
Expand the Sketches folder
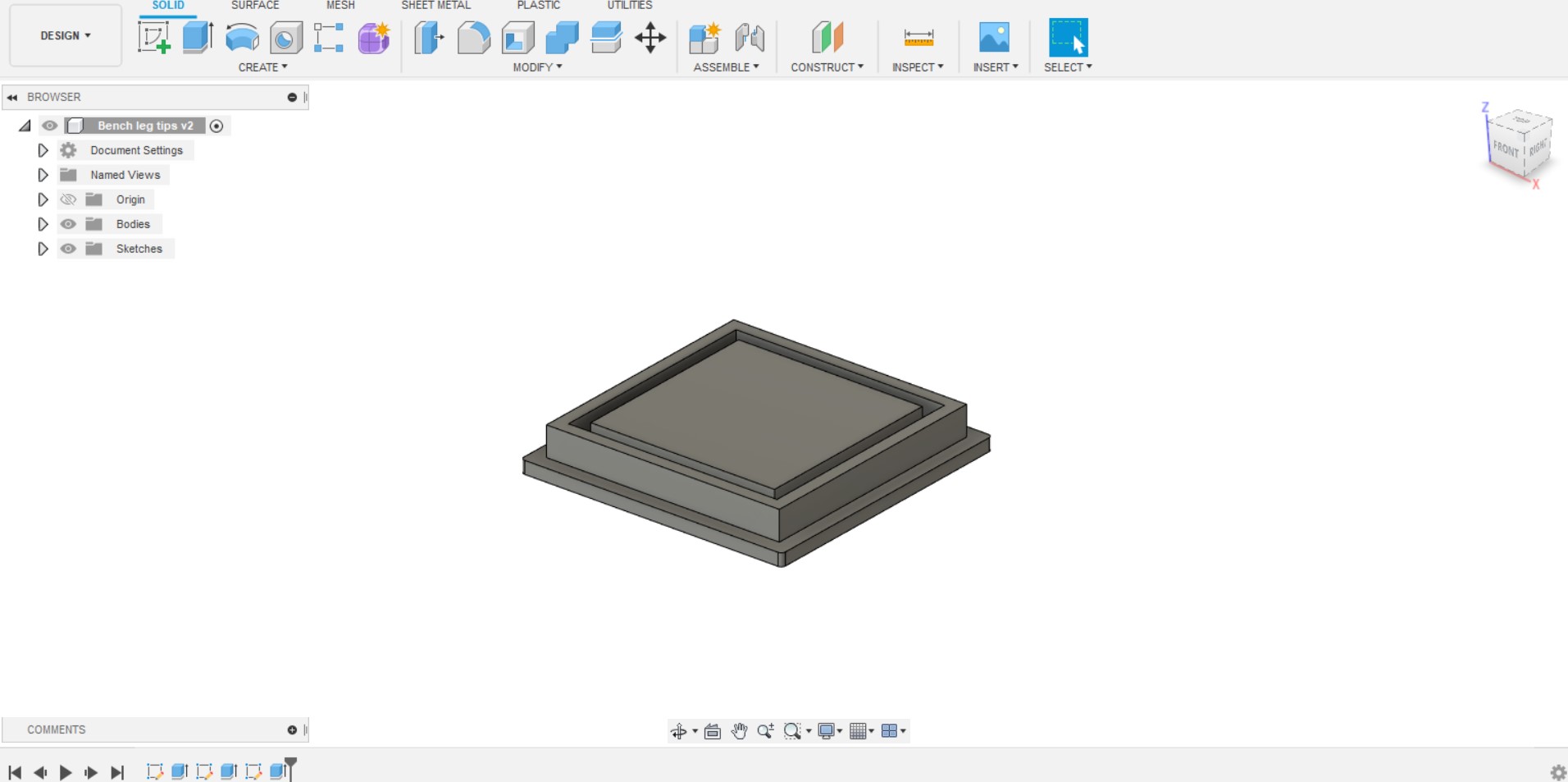(x=43, y=249)
